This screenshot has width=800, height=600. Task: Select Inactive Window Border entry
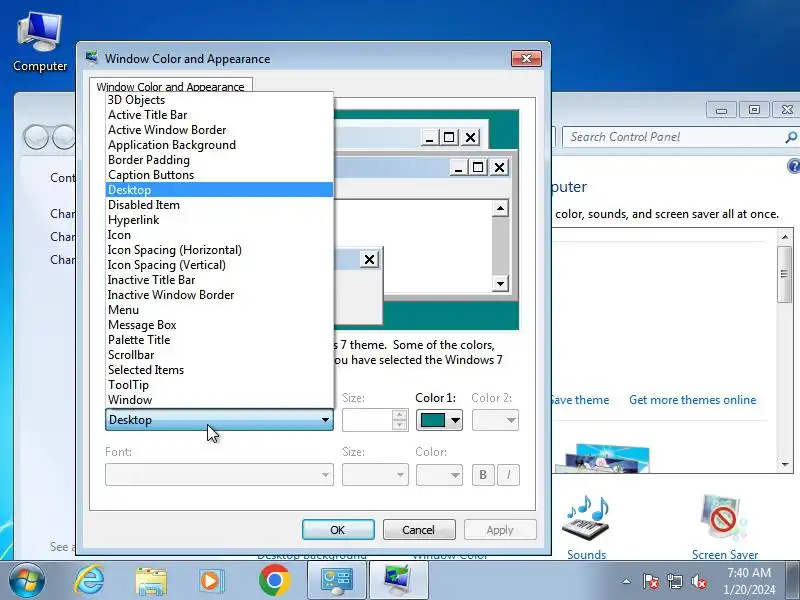[219, 295]
